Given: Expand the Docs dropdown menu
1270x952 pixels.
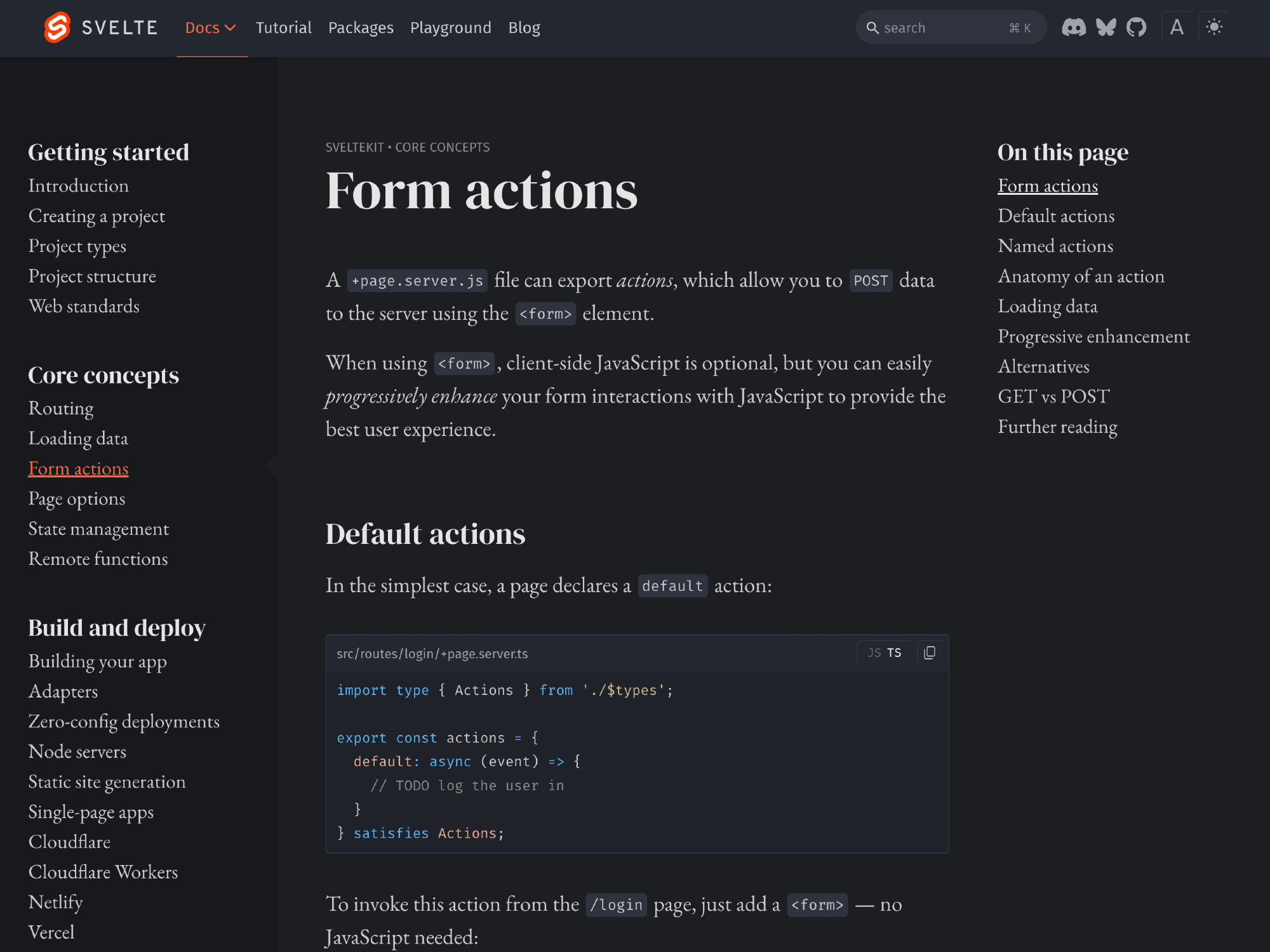Looking at the screenshot, I should (x=211, y=28).
